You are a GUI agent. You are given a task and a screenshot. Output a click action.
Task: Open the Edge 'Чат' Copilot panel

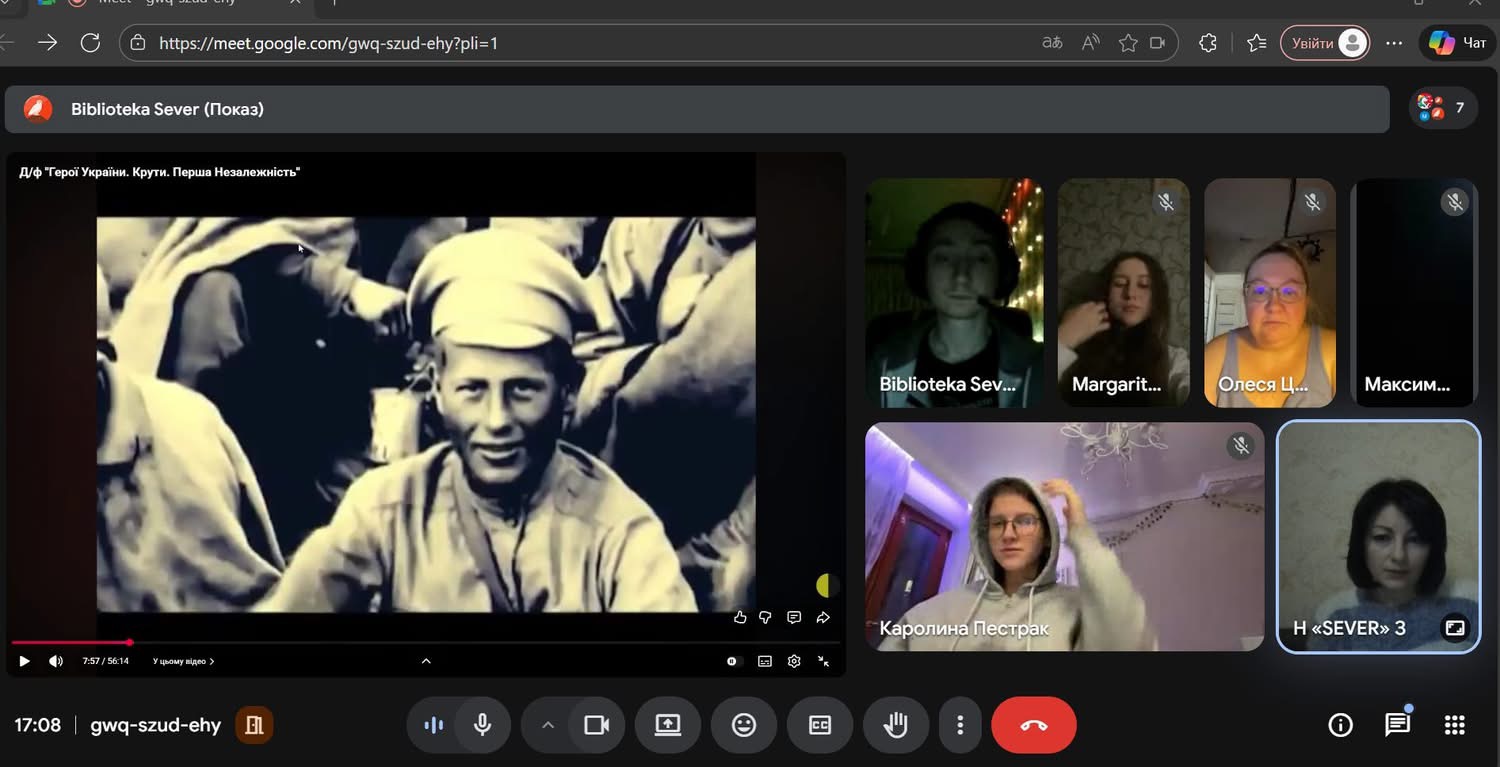pyautogui.click(x=1458, y=43)
